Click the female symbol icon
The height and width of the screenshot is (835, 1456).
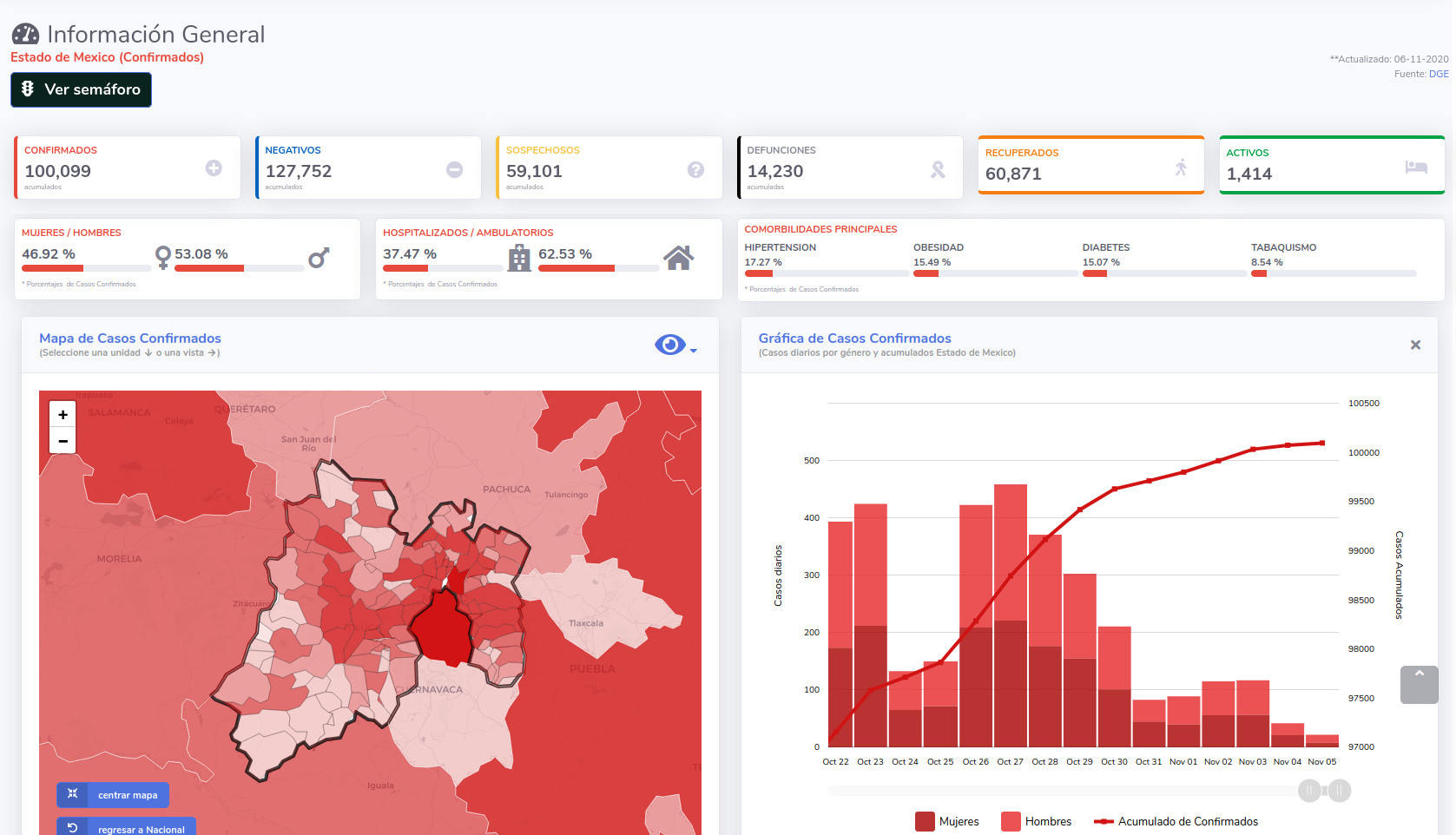coord(163,258)
